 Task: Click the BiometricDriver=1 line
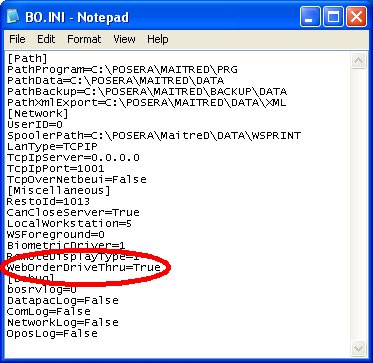coord(66,246)
